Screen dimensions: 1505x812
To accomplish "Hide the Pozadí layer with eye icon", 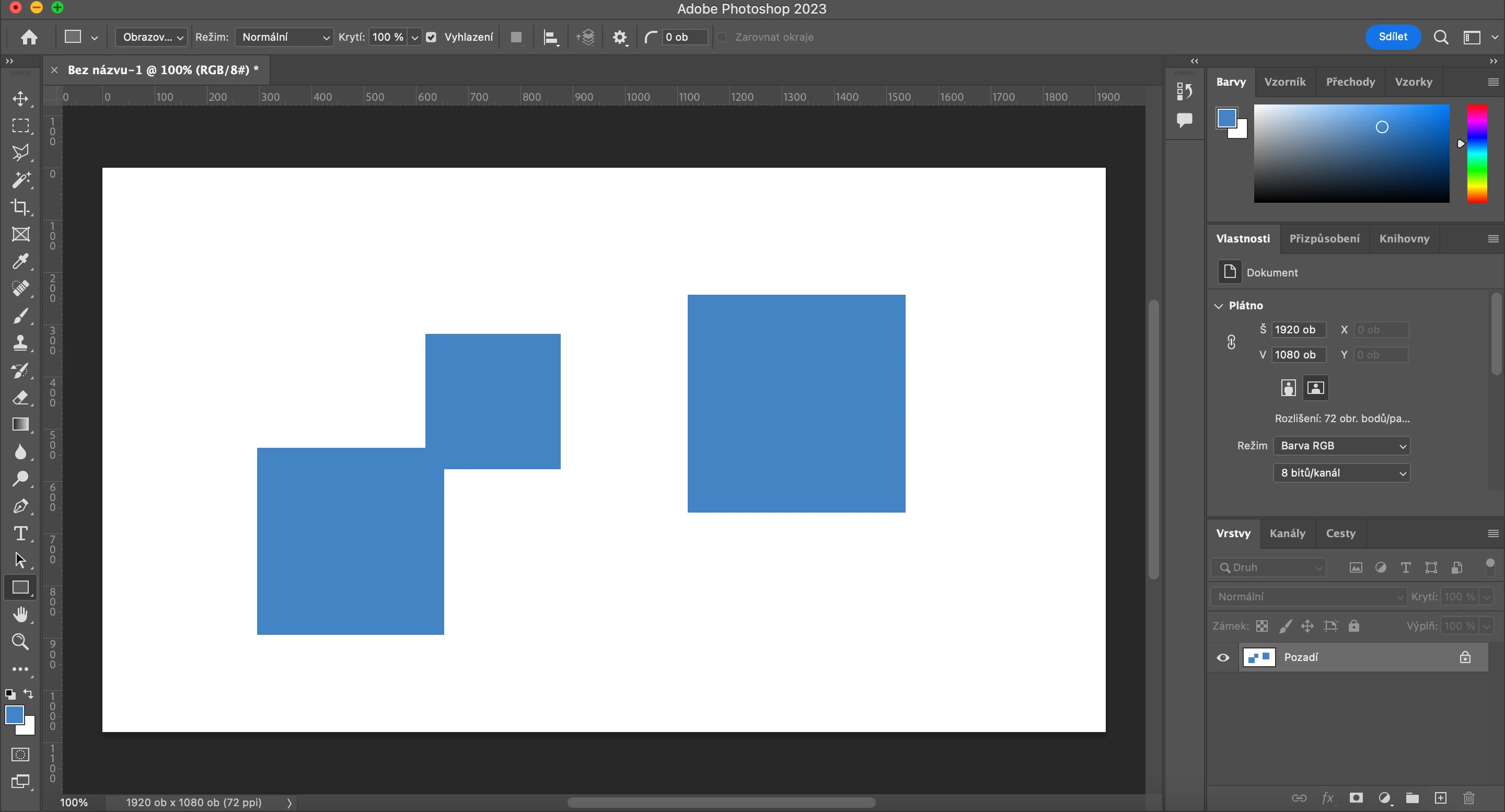I will click(1223, 657).
